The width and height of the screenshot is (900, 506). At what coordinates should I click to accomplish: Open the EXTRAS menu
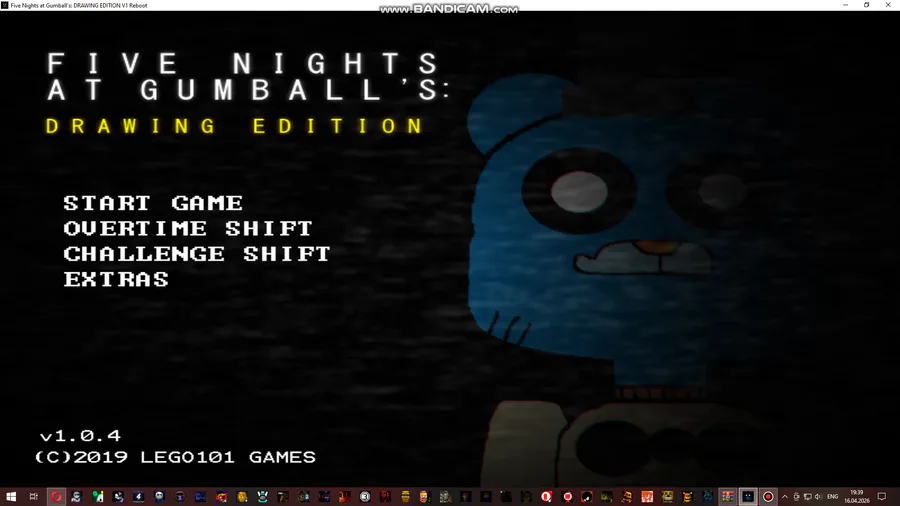click(x=116, y=279)
